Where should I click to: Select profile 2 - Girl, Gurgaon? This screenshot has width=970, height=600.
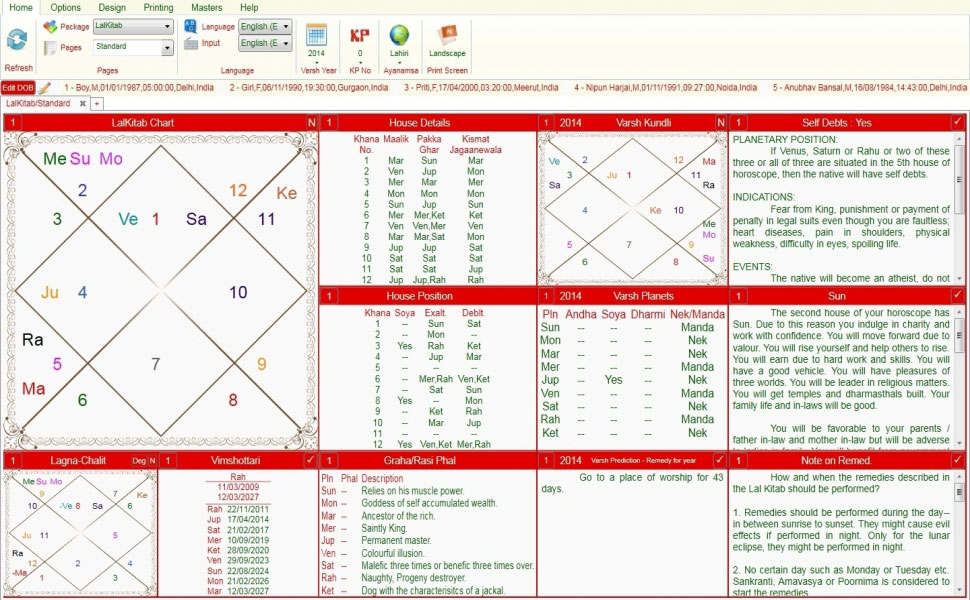pyautogui.click(x=309, y=88)
